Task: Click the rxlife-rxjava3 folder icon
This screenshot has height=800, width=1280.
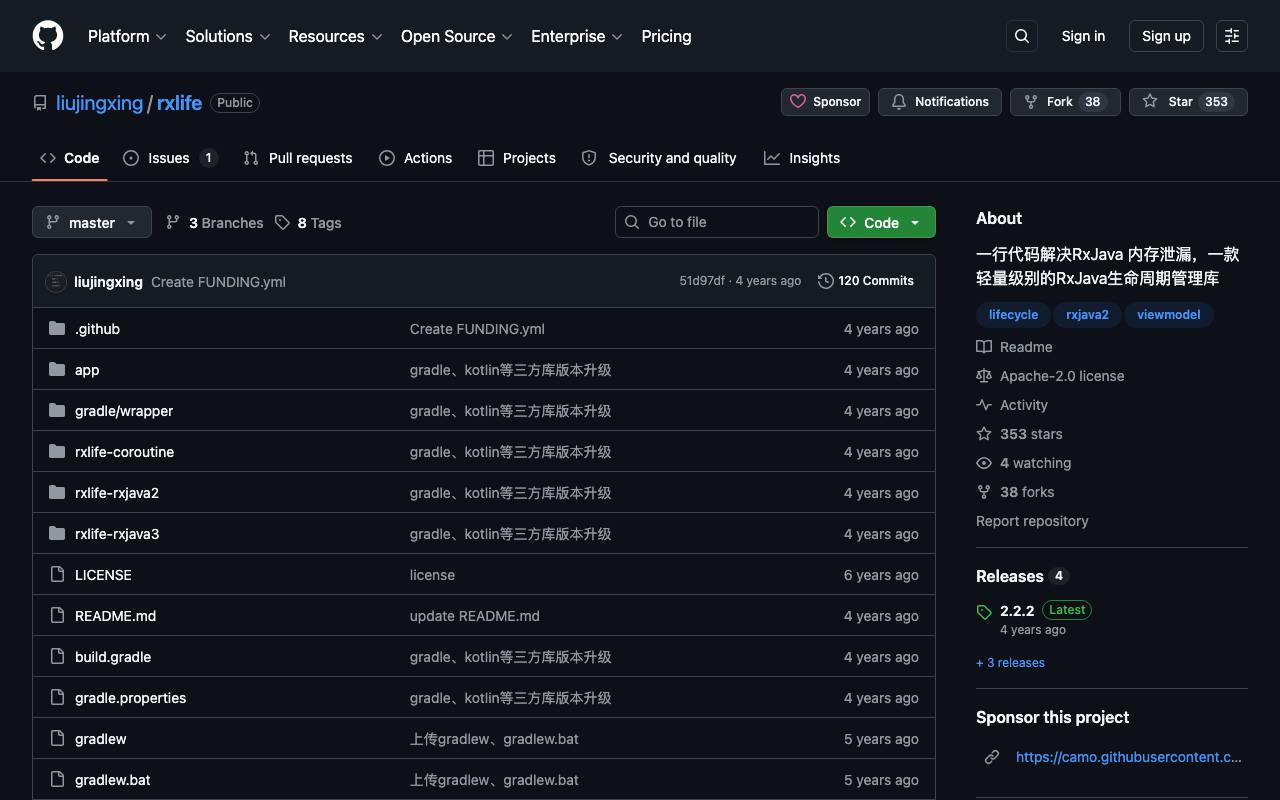Action: click(x=57, y=534)
